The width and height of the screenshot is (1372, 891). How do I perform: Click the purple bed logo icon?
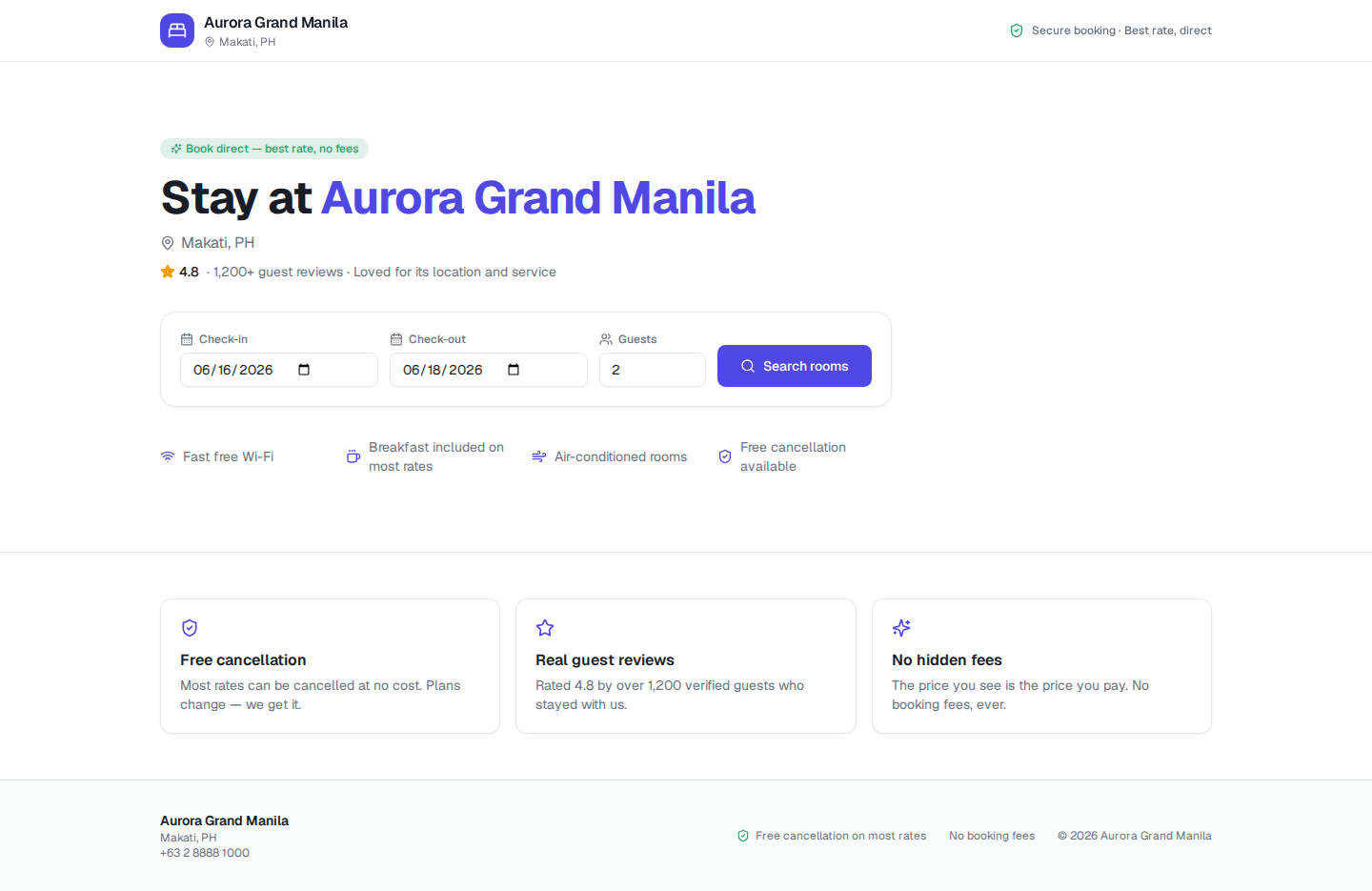(x=177, y=30)
